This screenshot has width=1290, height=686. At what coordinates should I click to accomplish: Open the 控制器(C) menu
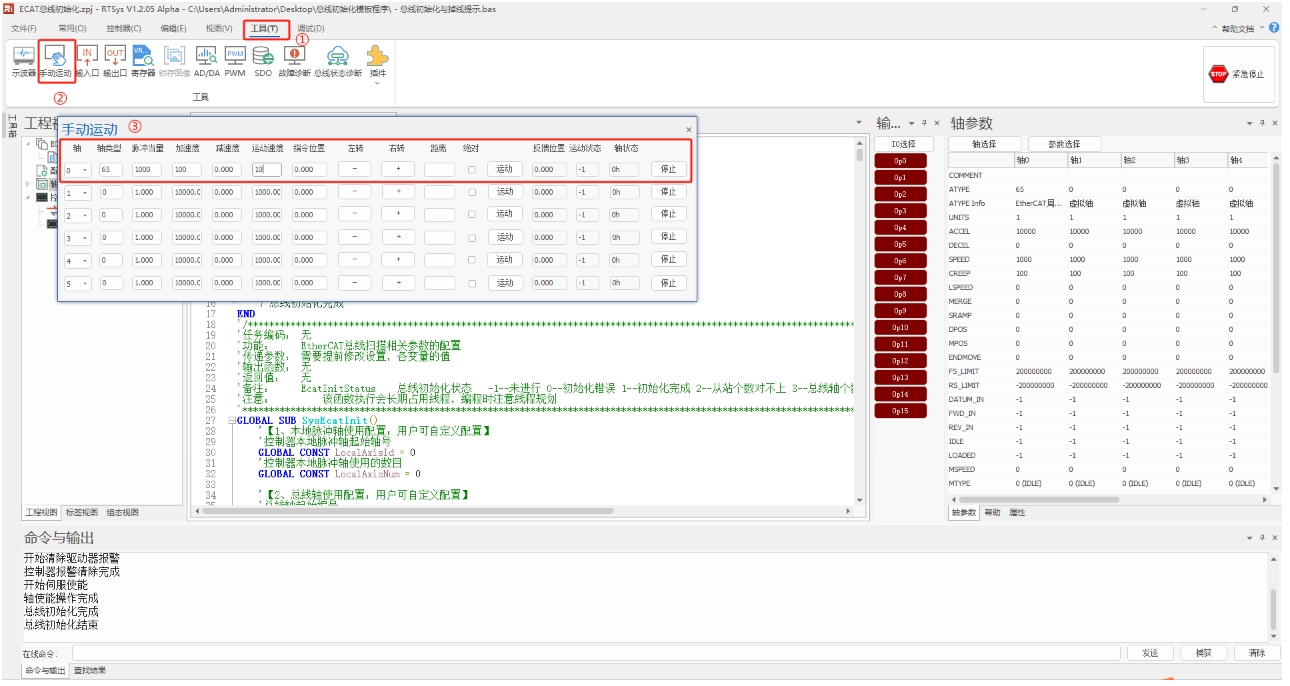pos(124,28)
